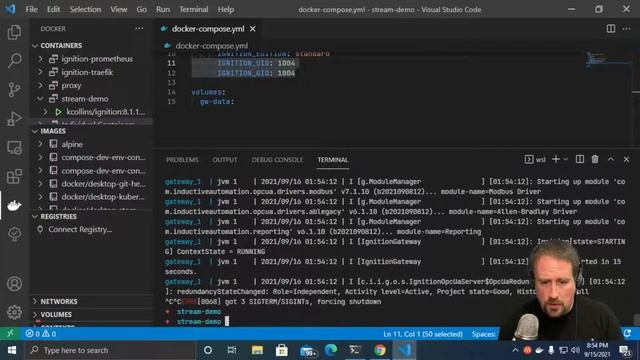Viewport: 640px width, 360px height.
Task: Switch to the PROBLEMS tab
Action: pos(182,160)
